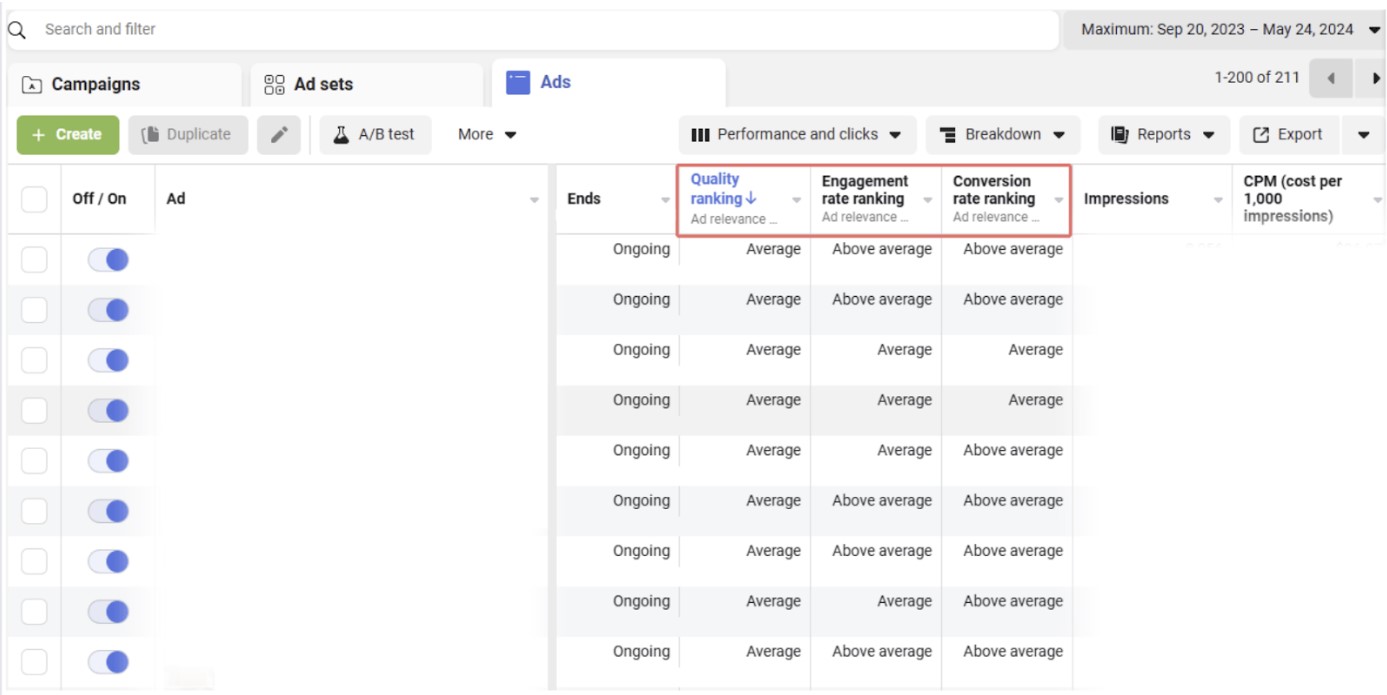The width and height of the screenshot is (1387, 695).
Task: Check the select-all checkbox in header row
Action: point(33,198)
